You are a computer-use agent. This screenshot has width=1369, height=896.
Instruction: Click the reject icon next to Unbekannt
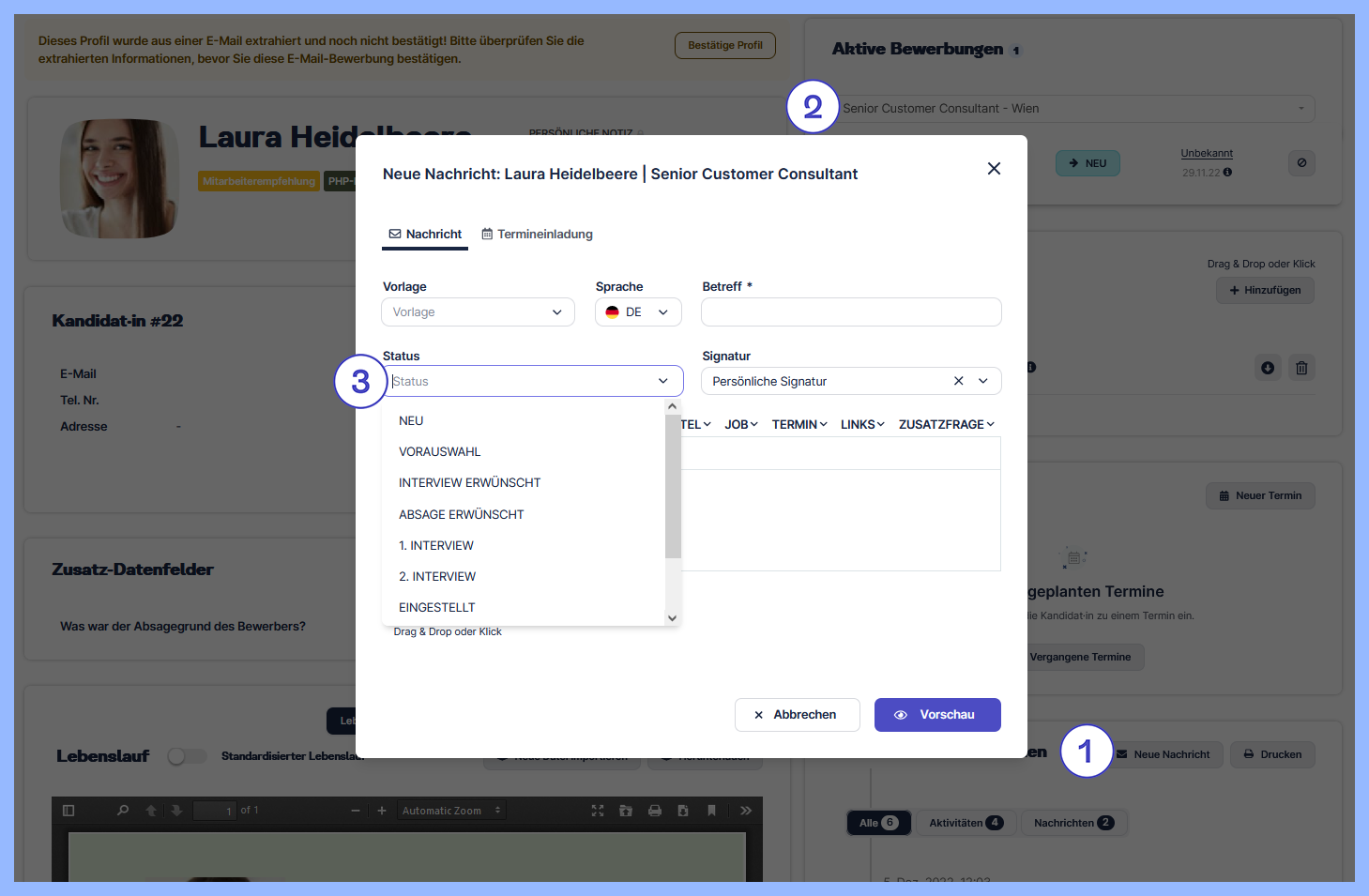click(1301, 163)
